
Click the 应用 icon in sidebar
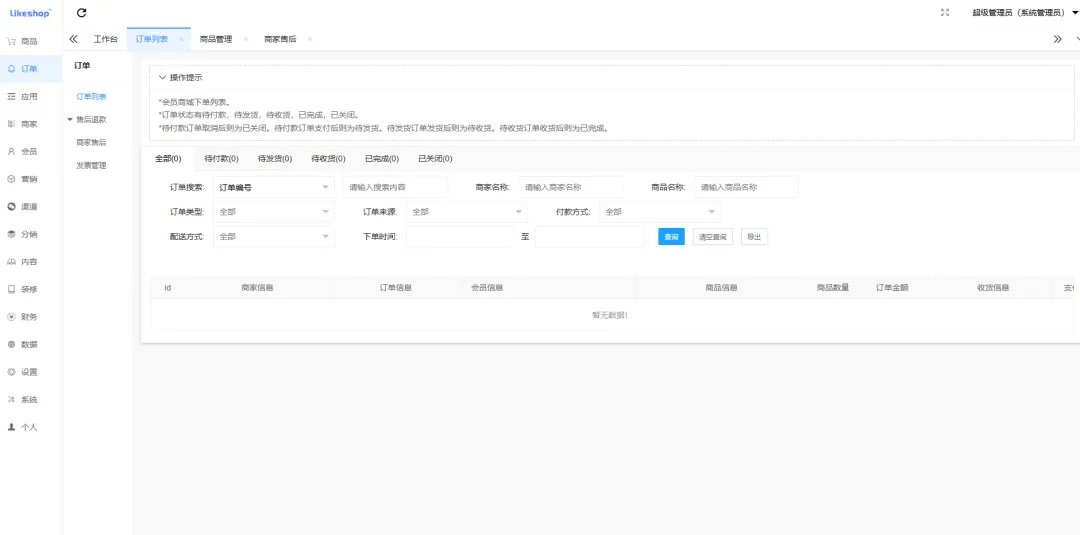point(11,96)
